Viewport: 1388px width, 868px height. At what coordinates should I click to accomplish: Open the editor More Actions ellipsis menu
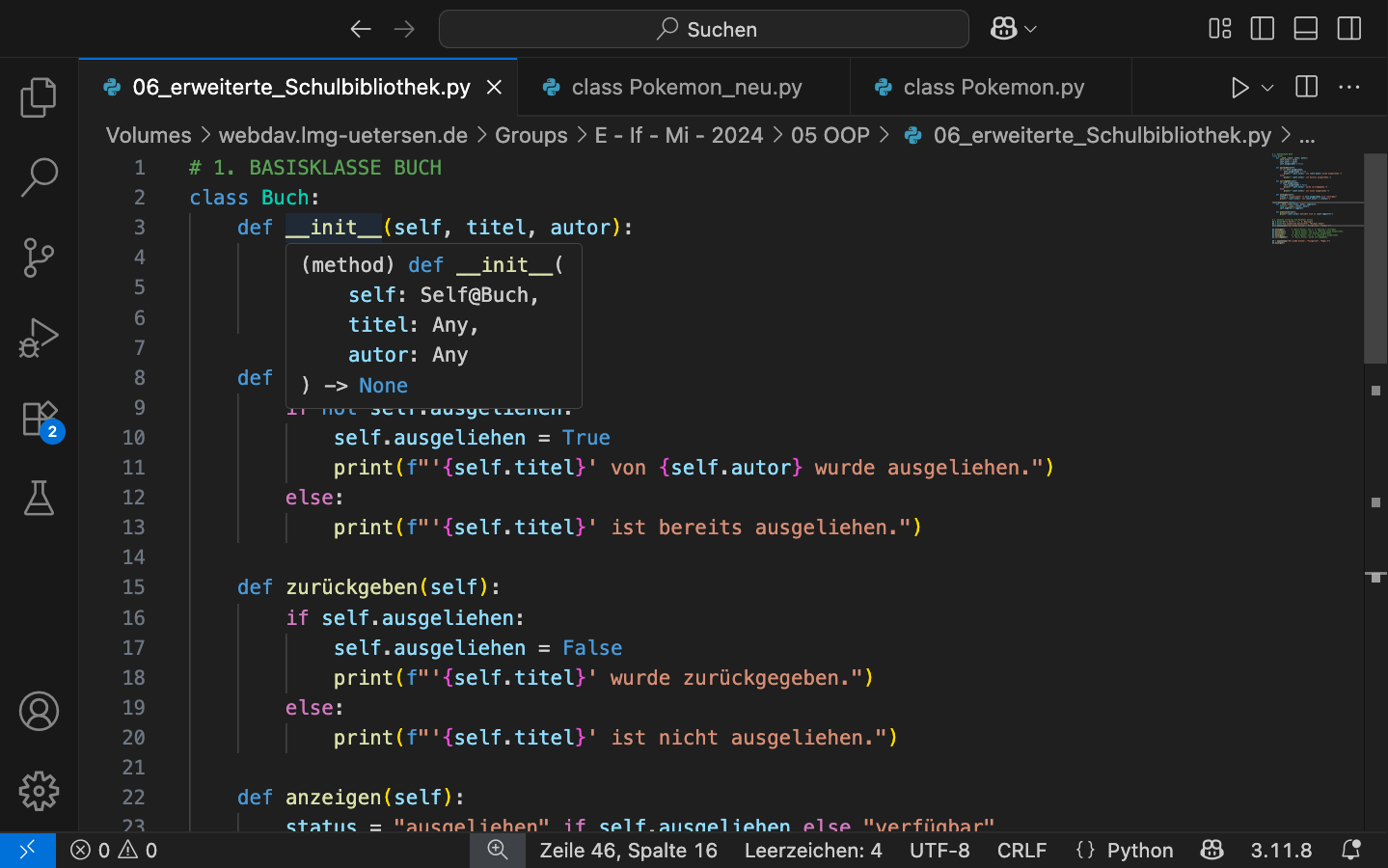click(1348, 88)
